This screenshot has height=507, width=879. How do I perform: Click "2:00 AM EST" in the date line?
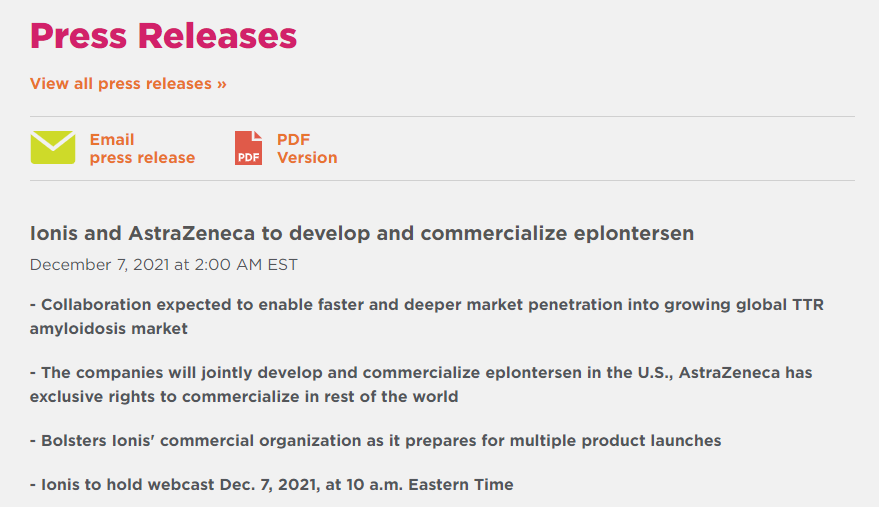coord(246,265)
